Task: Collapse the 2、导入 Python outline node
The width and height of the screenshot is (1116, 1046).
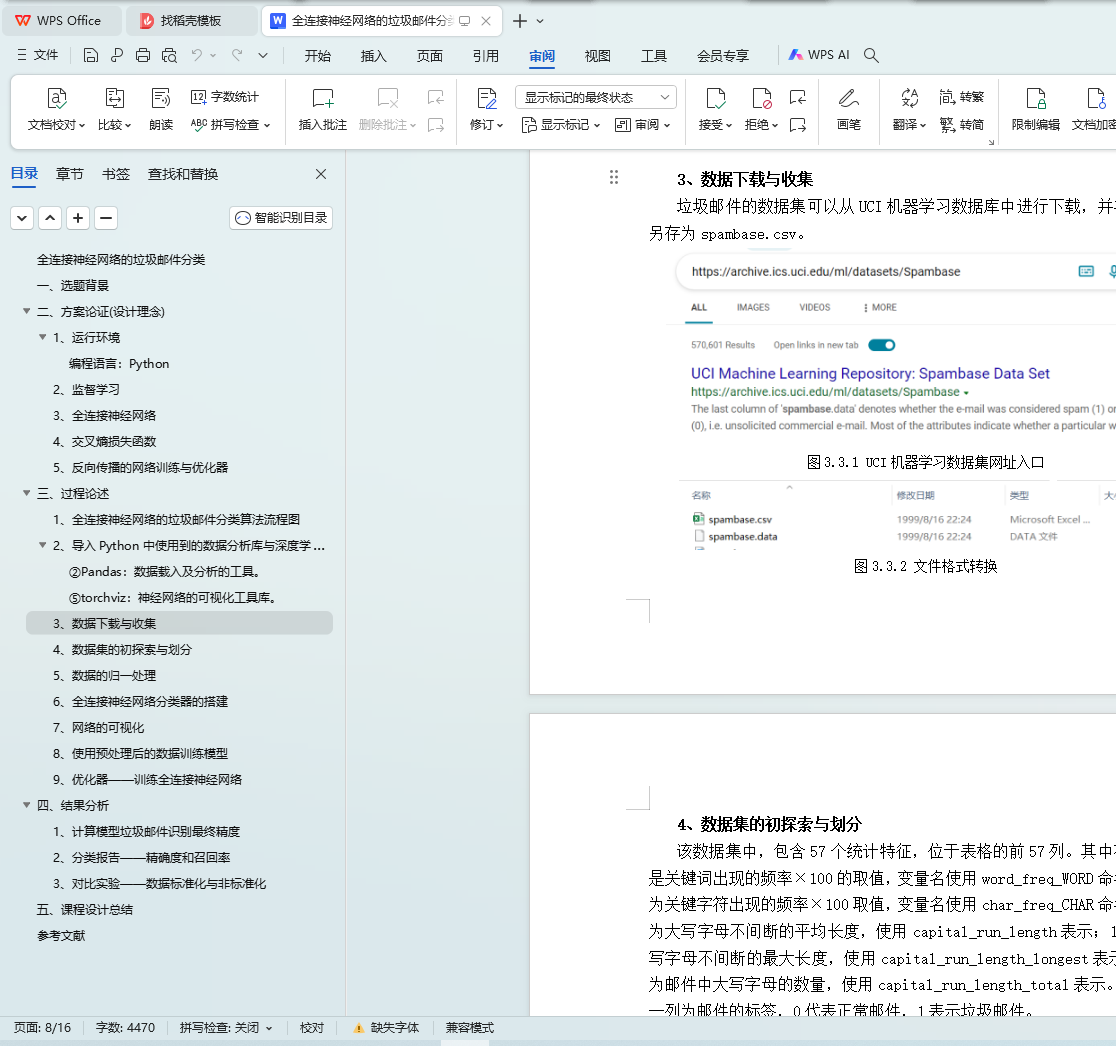Action: (x=43, y=545)
